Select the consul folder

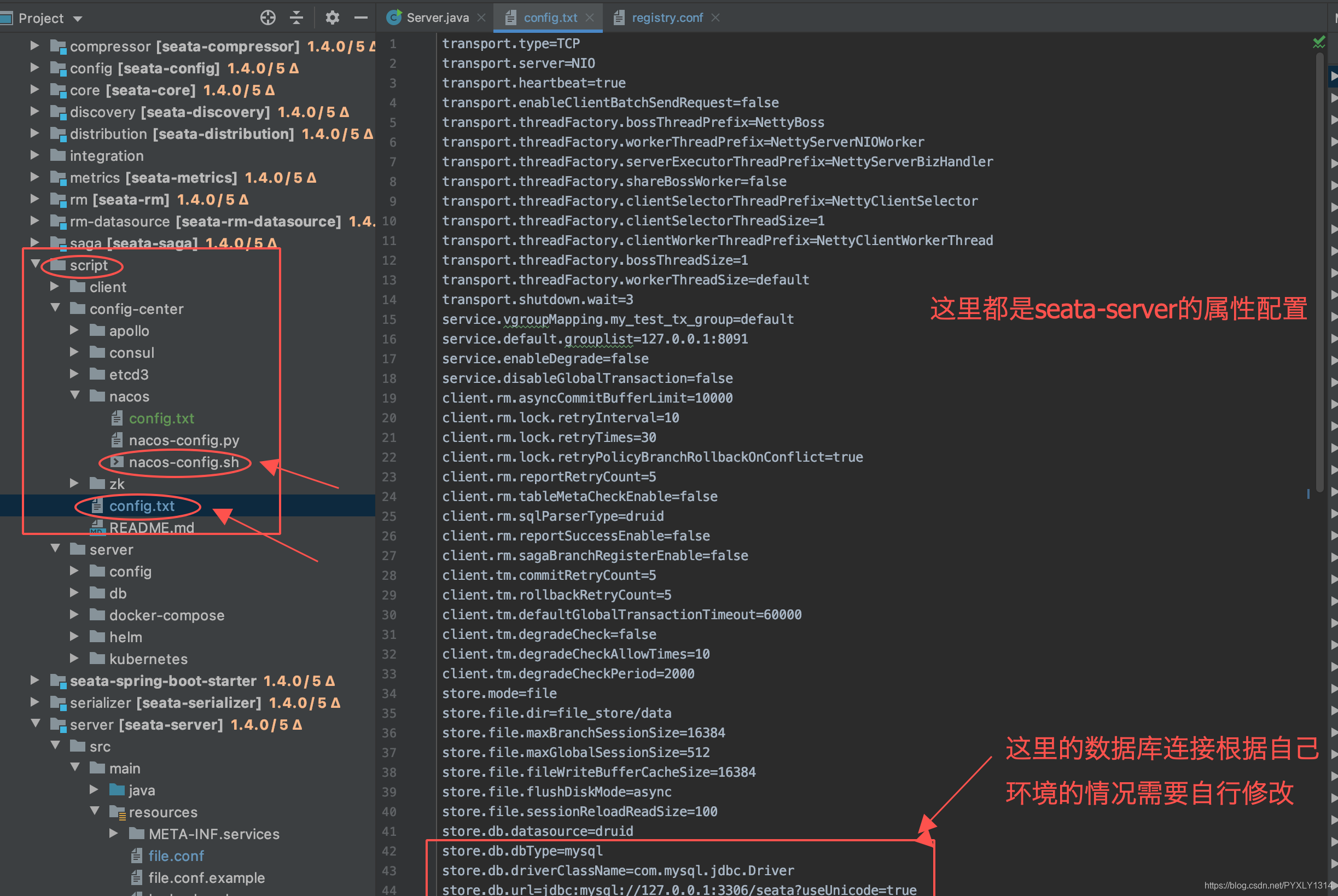coord(131,353)
